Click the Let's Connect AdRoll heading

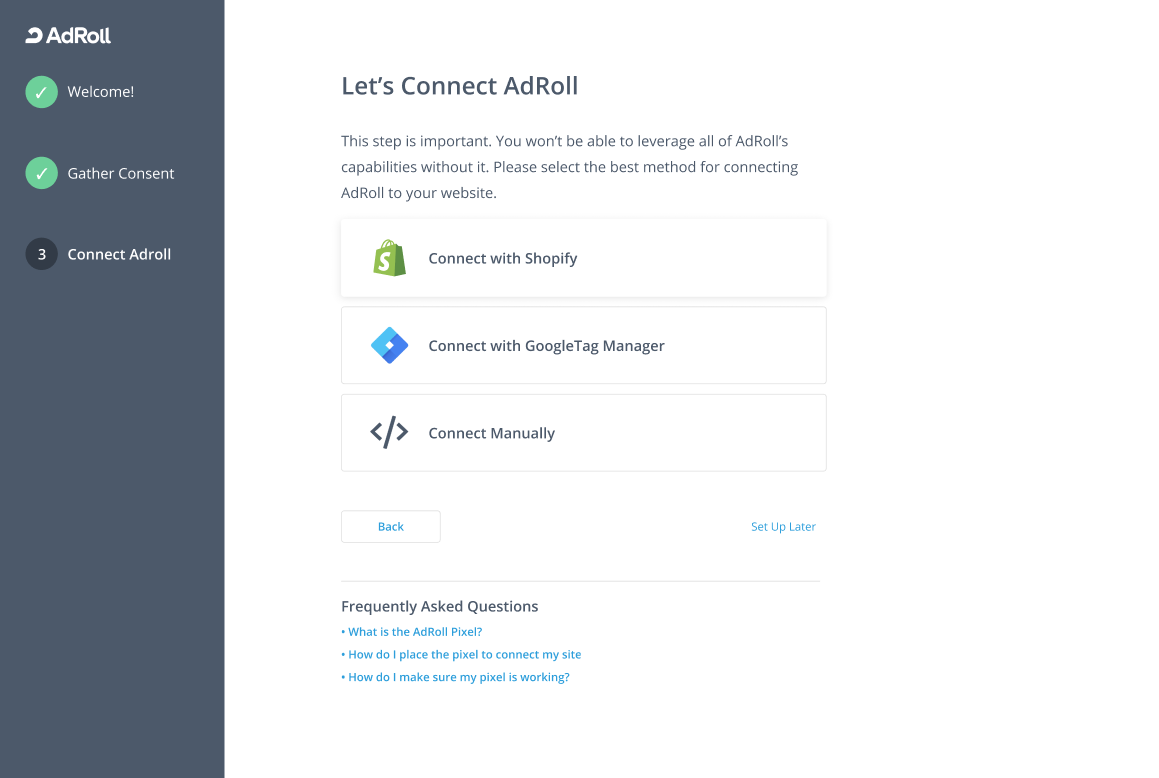tap(460, 86)
